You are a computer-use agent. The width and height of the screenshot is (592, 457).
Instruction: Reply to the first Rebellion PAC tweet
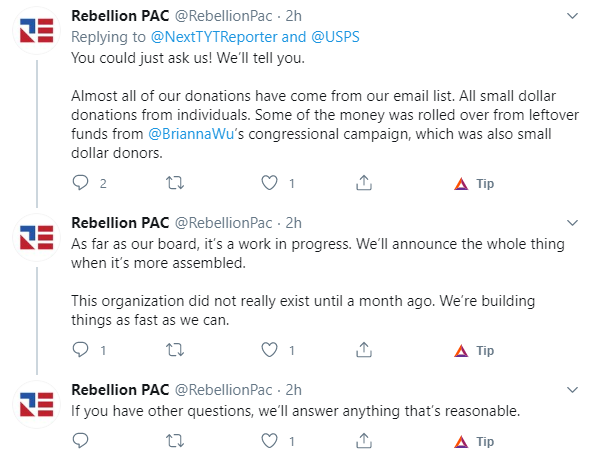pos(80,183)
